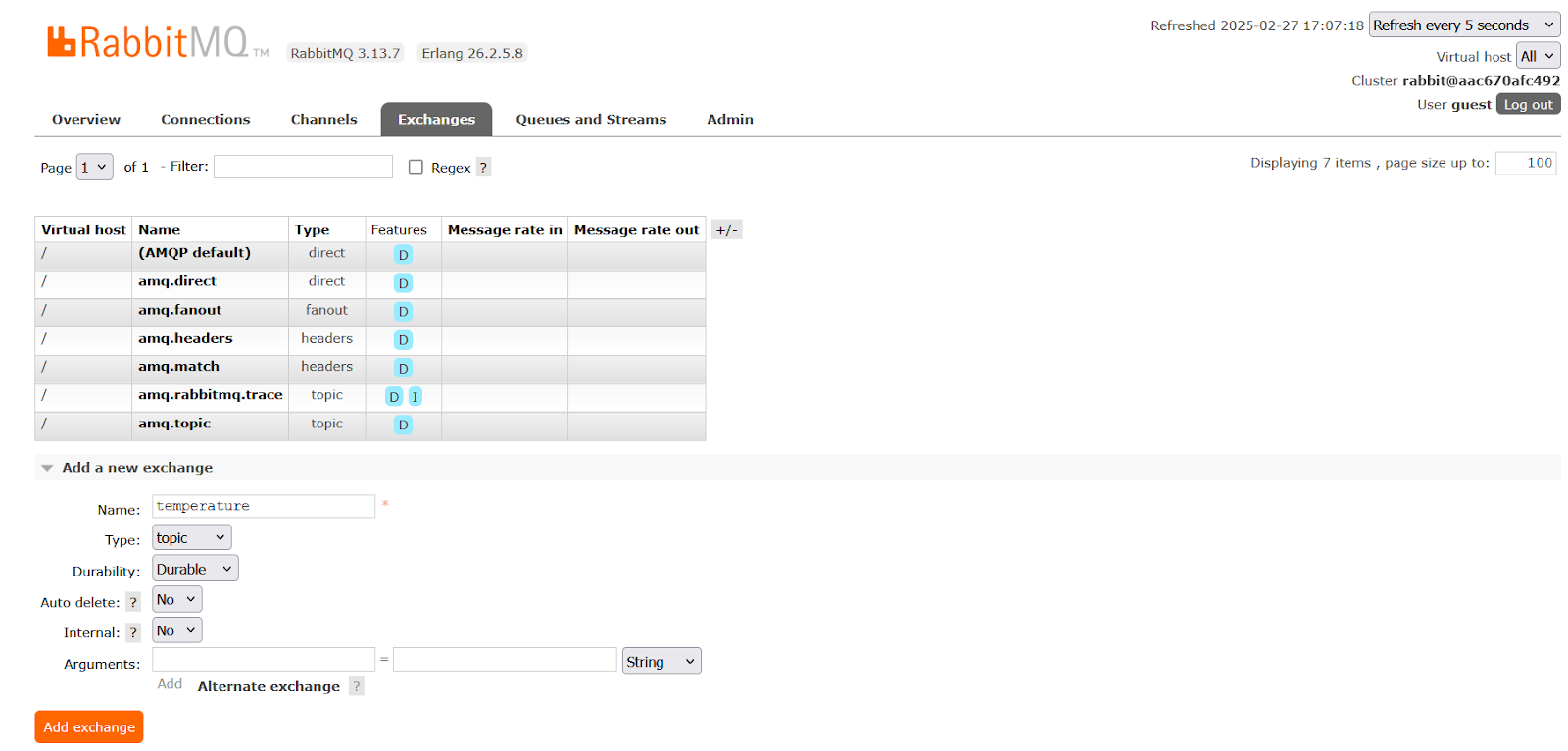Open the amq.fanout exchange link
The width and height of the screenshot is (1568, 751).
pyautogui.click(x=180, y=310)
